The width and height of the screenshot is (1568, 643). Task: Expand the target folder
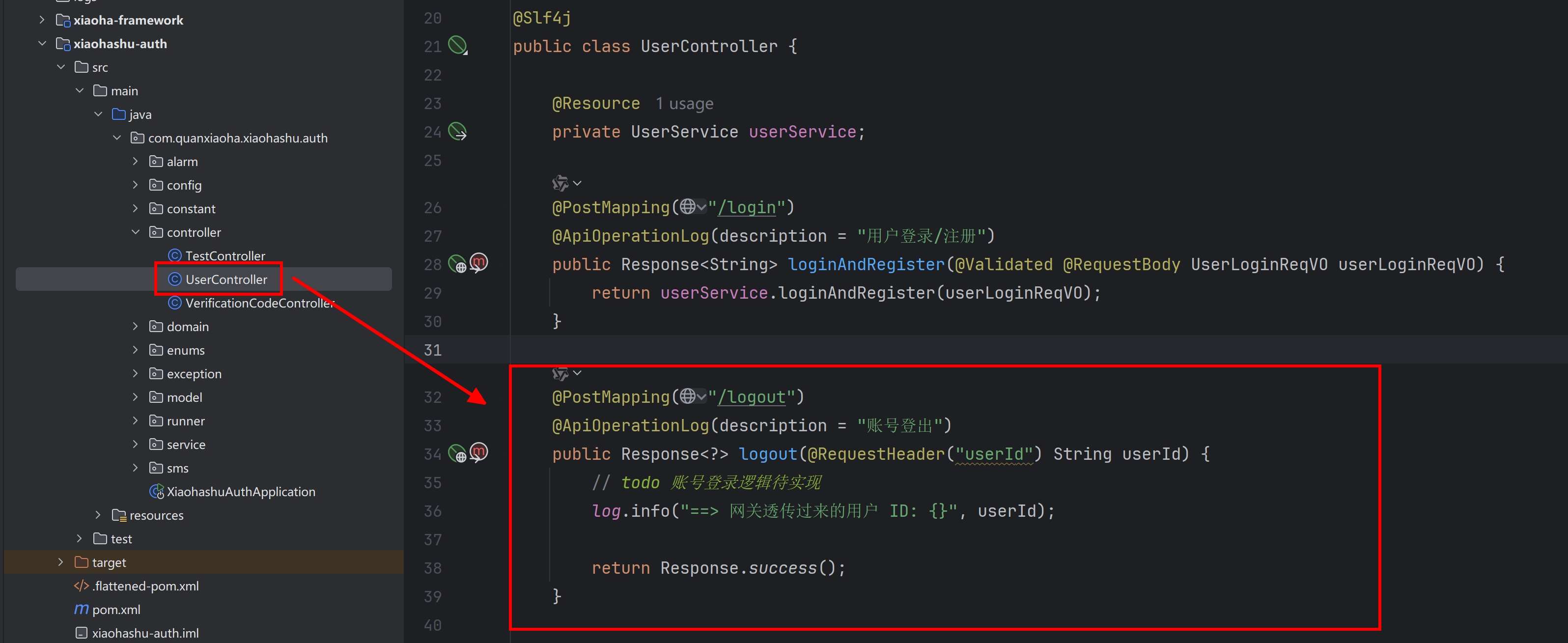[60, 562]
